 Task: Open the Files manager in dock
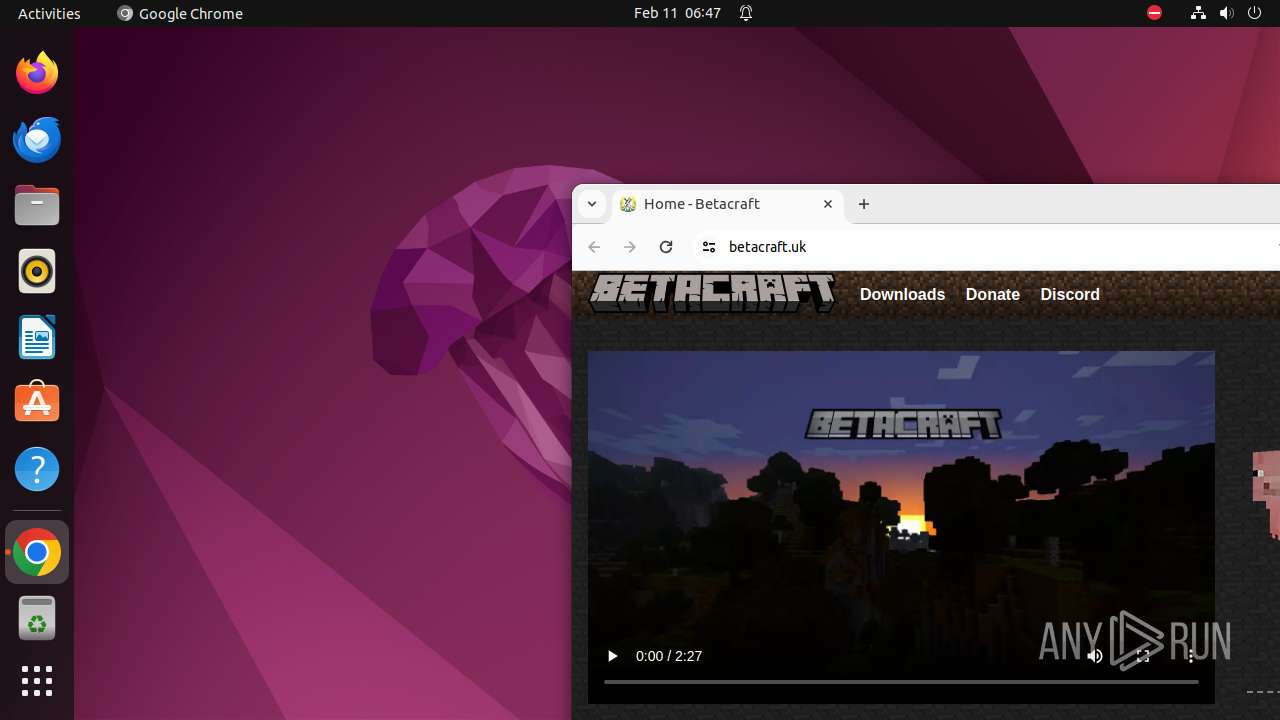point(37,205)
